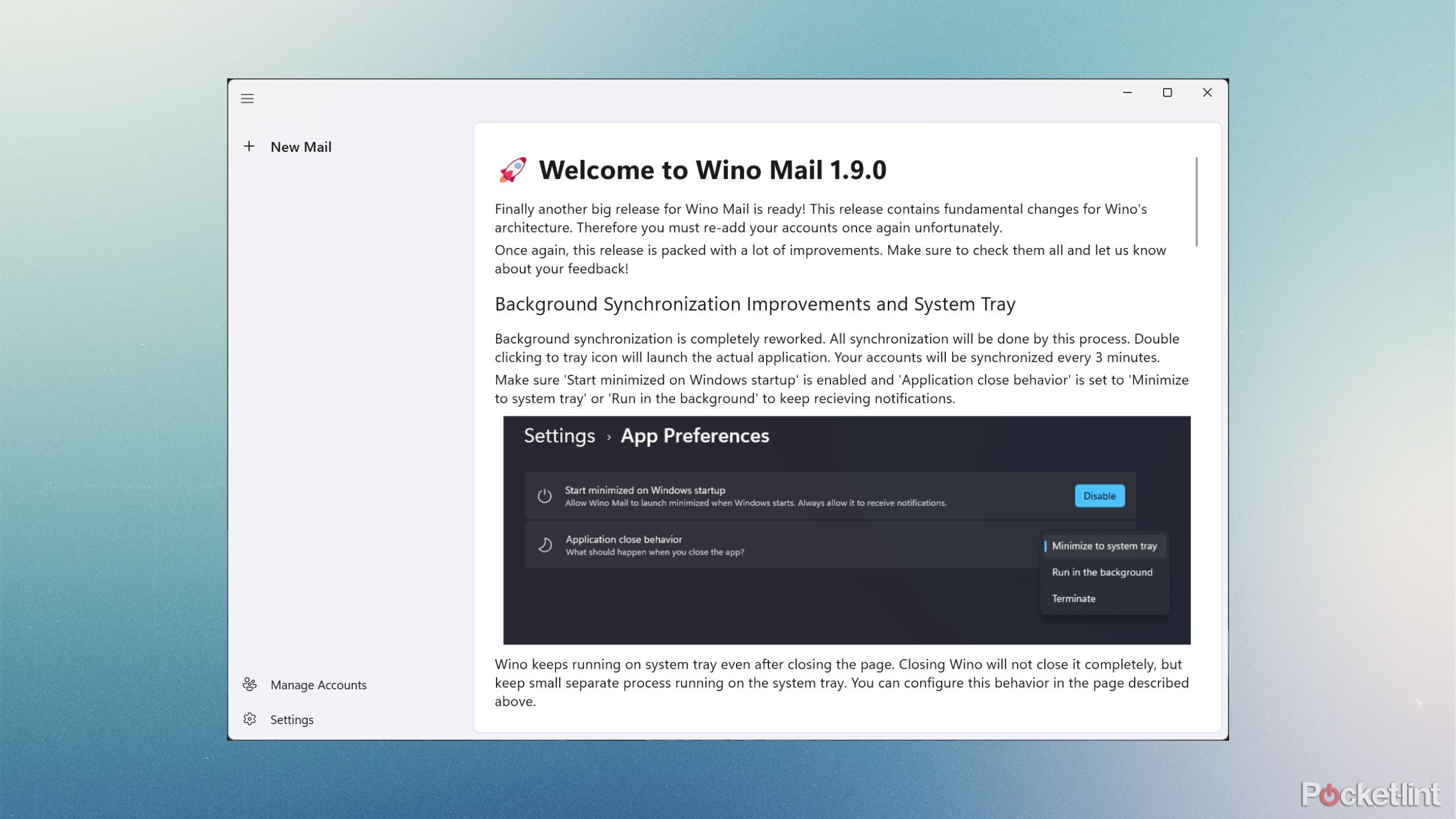Click the Disable button in the screenshot
Image resolution: width=1456 pixels, height=819 pixels.
coord(1099,496)
